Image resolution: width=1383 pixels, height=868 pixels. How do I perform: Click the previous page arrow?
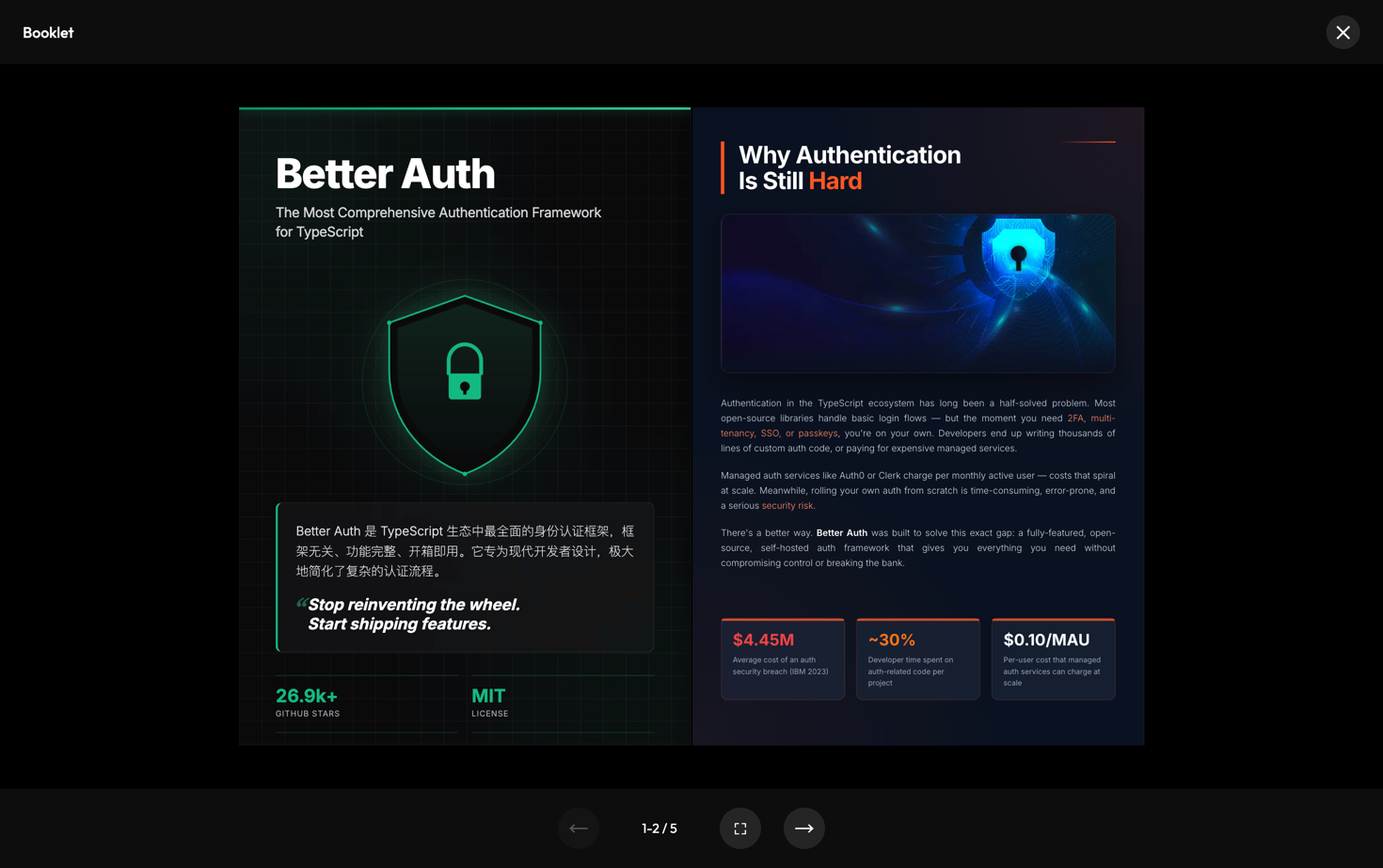pos(579,828)
